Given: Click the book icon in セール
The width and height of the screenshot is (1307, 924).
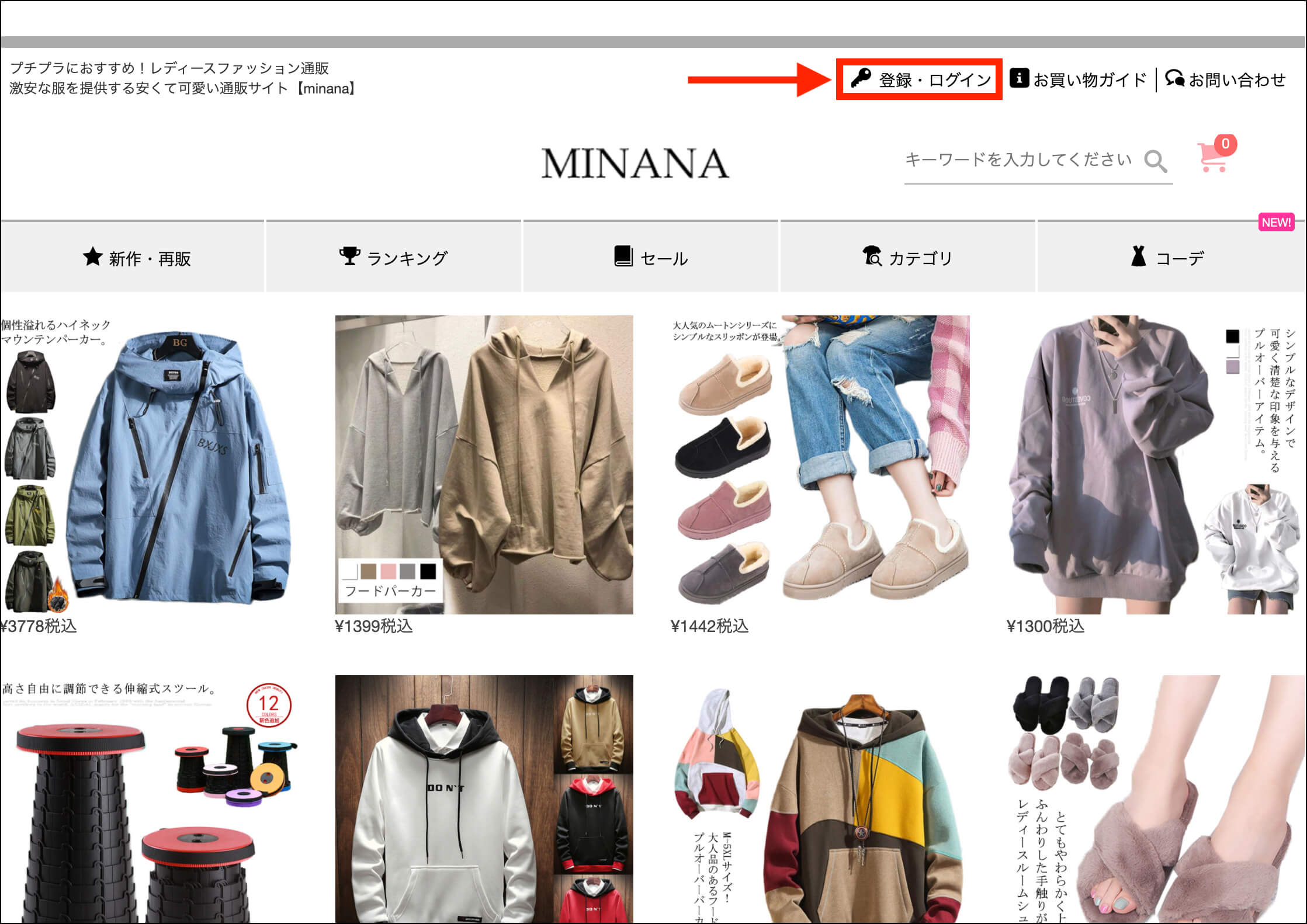Looking at the screenshot, I should [x=623, y=256].
